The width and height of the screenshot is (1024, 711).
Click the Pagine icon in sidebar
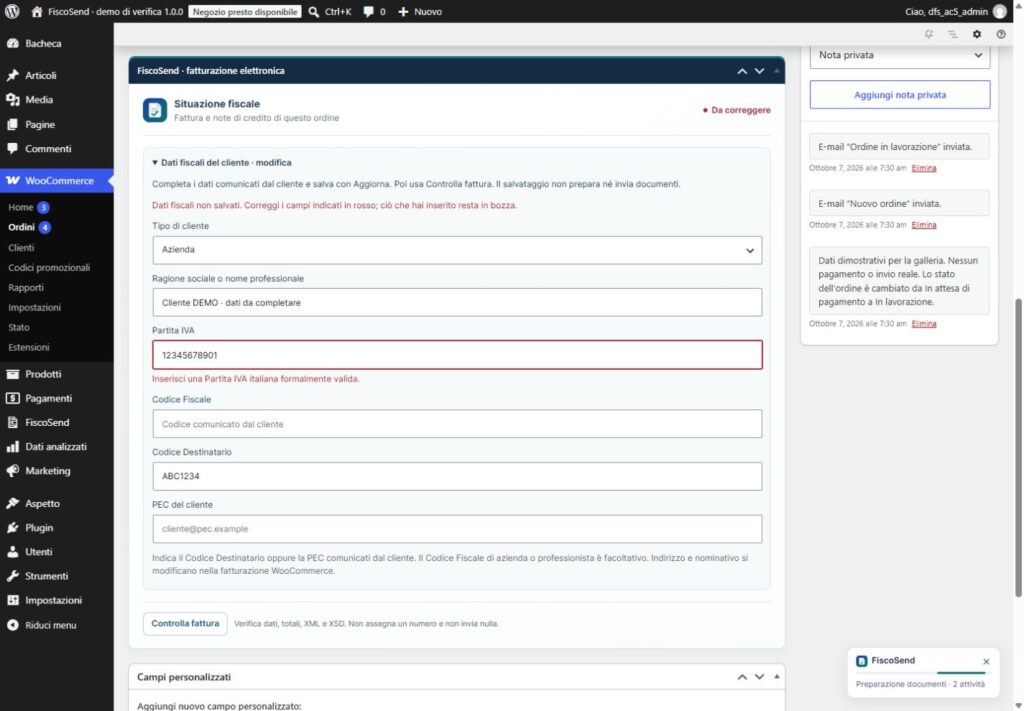click(12, 124)
